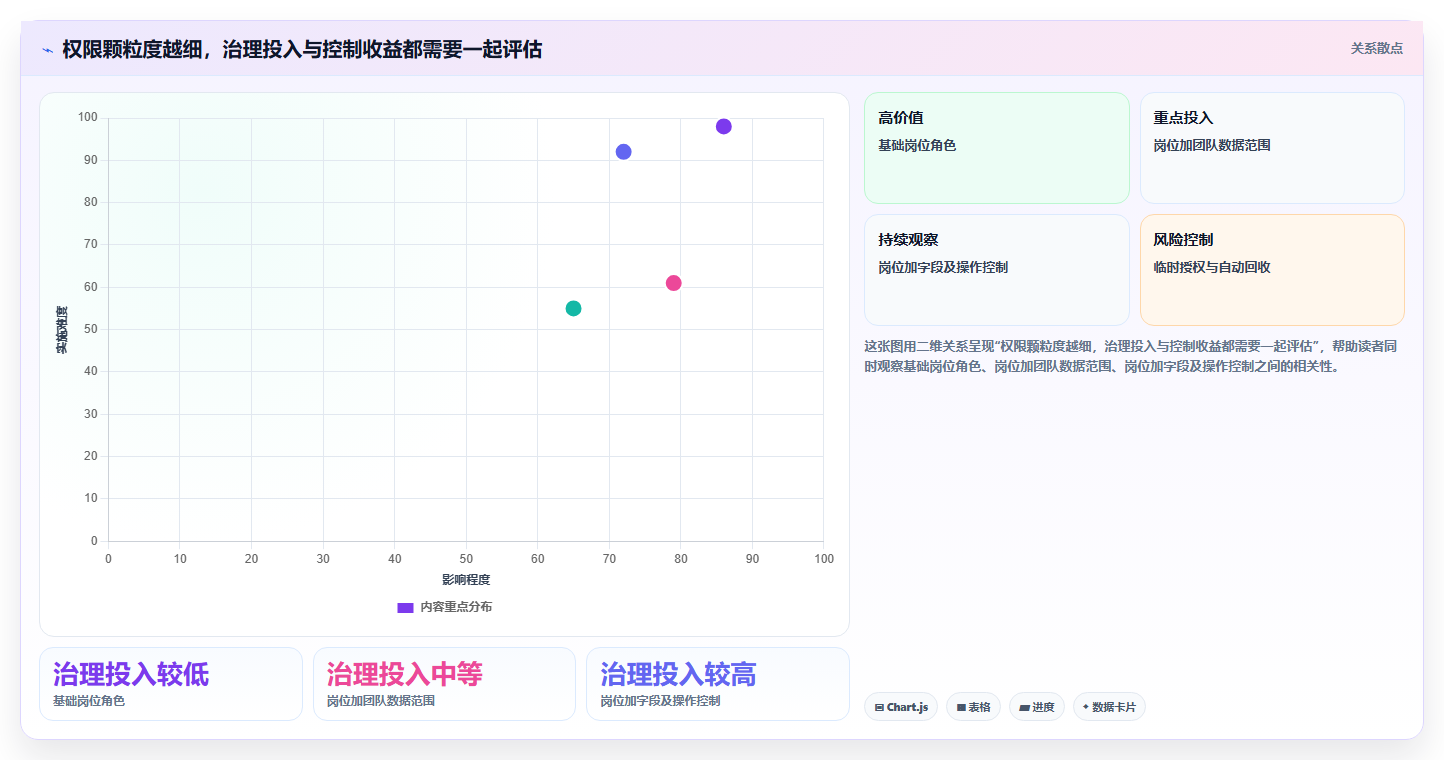This screenshot has height=760, width=1444.
Task: Open the 风险控制 card
Action: coord(1272,270)
